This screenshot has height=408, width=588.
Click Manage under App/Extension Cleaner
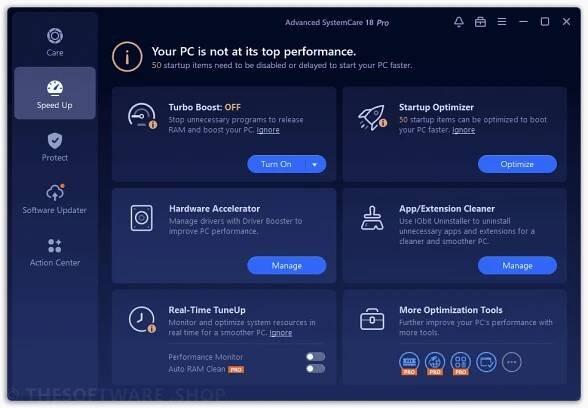(517, 266)
